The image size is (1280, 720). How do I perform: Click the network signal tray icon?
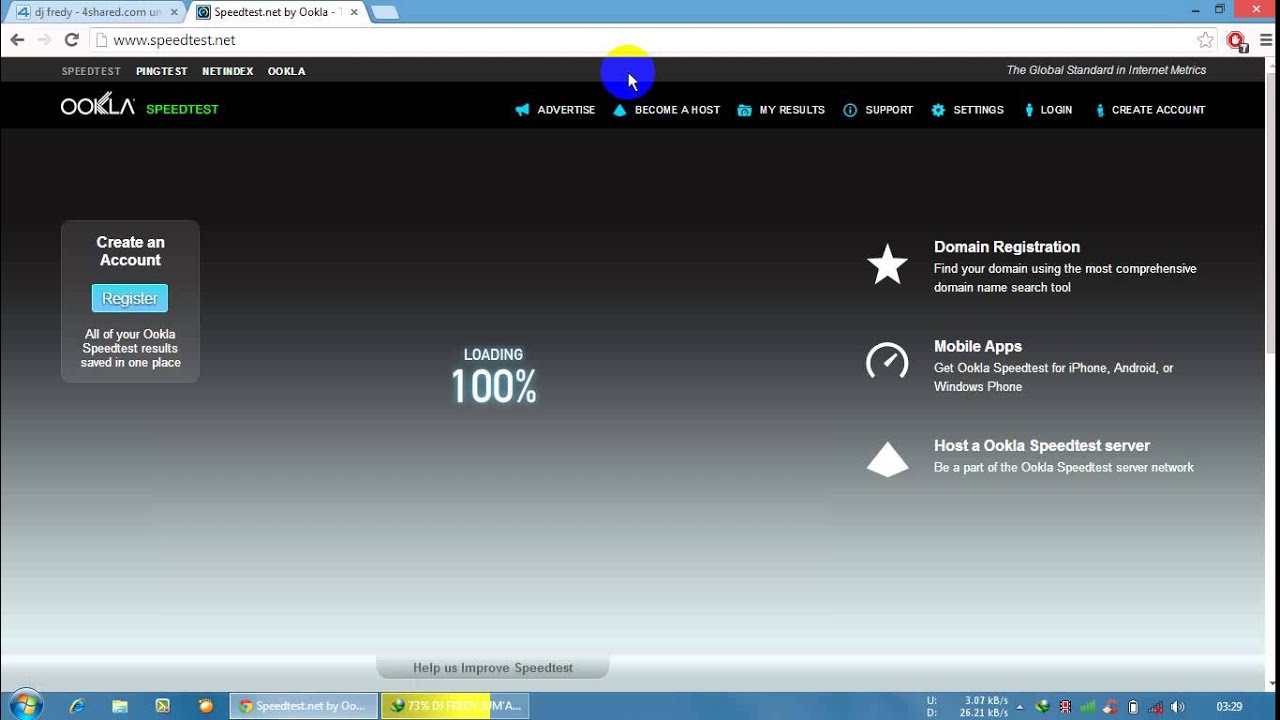(x=1155, y=706)
